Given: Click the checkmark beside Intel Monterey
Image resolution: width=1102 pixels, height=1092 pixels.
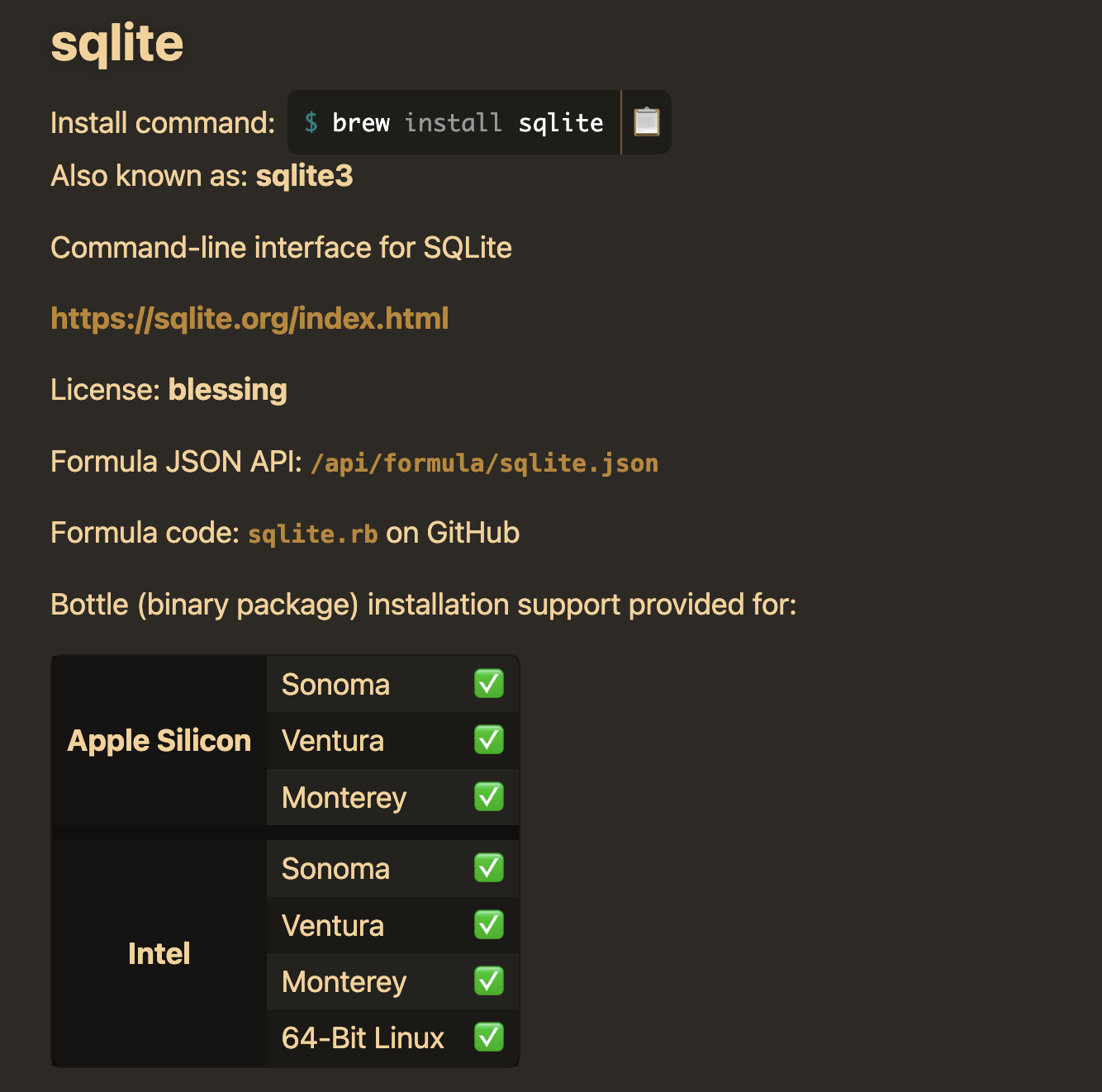Looking at the screenshot, I should pos(488,980).
